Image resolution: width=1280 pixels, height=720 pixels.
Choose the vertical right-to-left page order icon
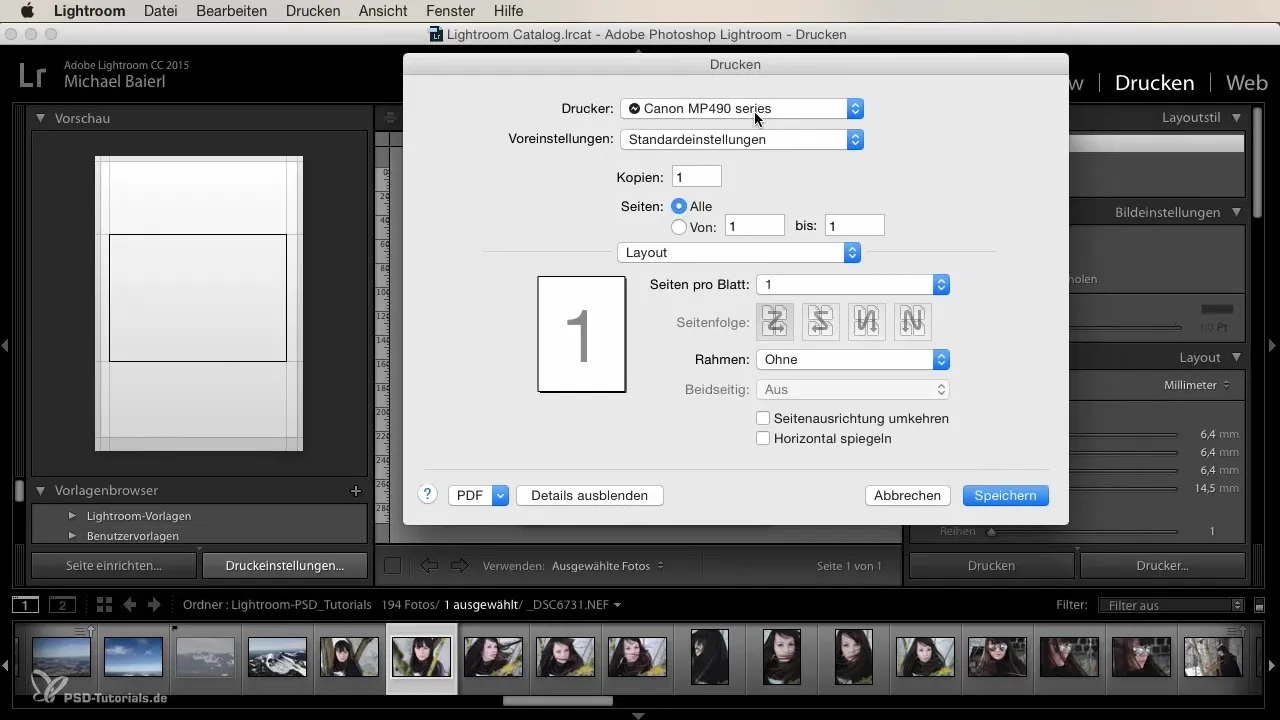pyautogui.click(x=867, y=321)
